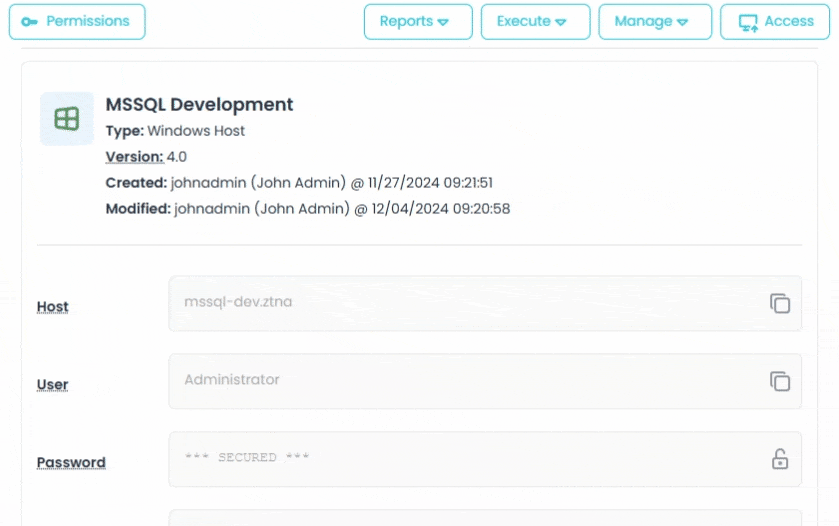Select the User field showing Administrator
839x526 pixels.
(460, 381)
